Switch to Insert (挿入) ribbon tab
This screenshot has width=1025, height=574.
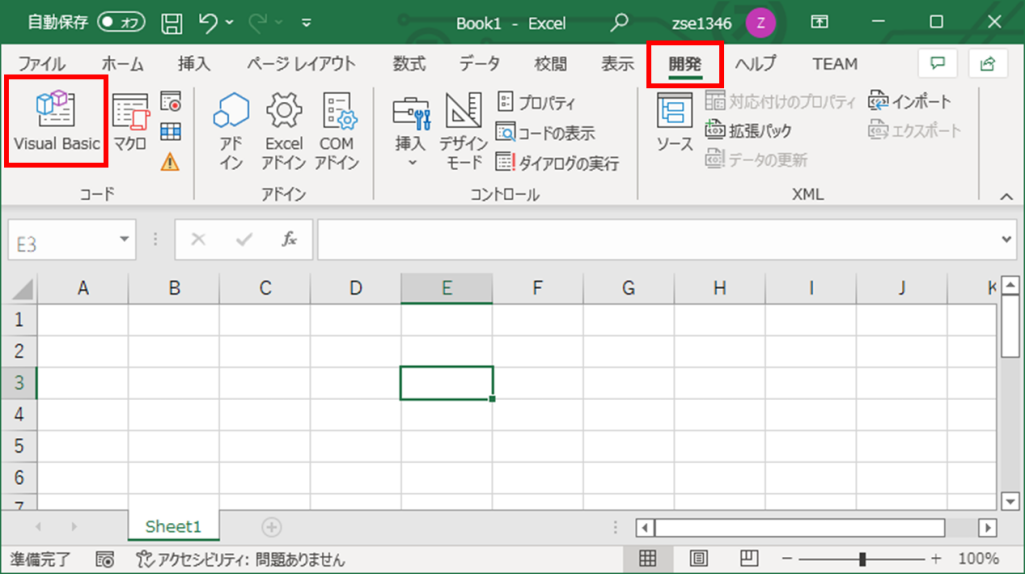click(194, 64)
